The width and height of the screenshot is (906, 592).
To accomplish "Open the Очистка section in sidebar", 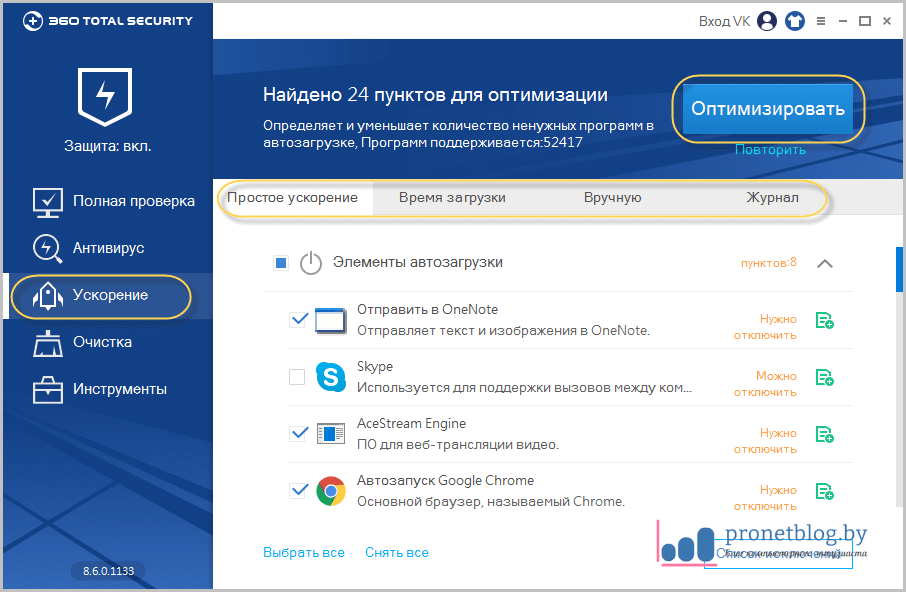I will click(x=47, y=342).
